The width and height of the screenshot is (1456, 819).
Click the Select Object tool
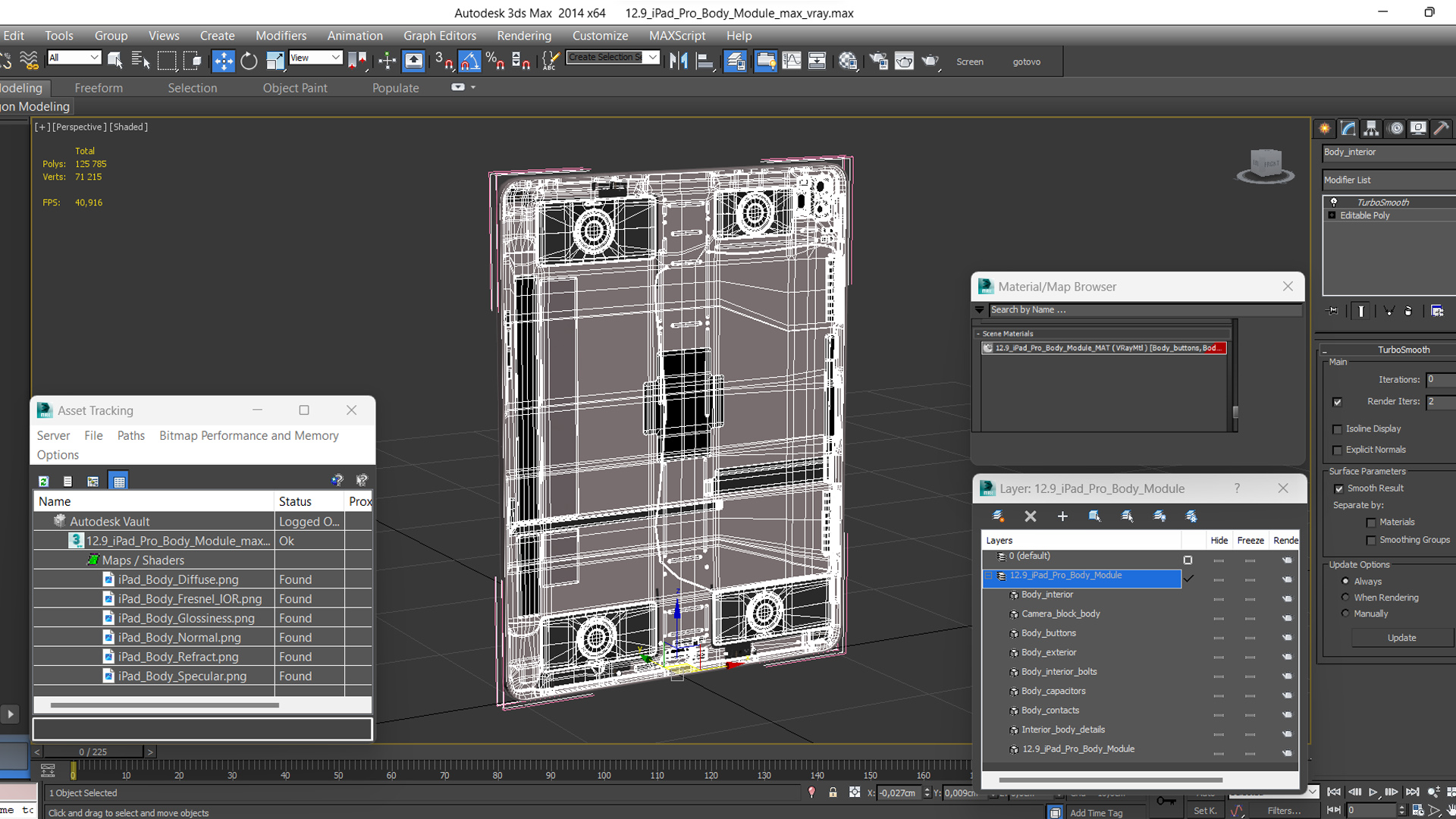[x=115, y=61]
